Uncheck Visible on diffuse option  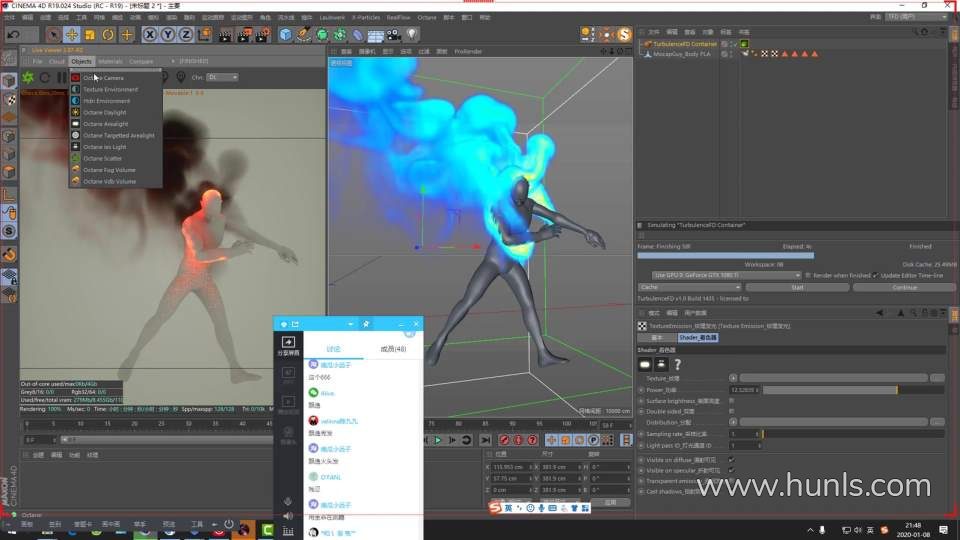click(x=731, y=459)
